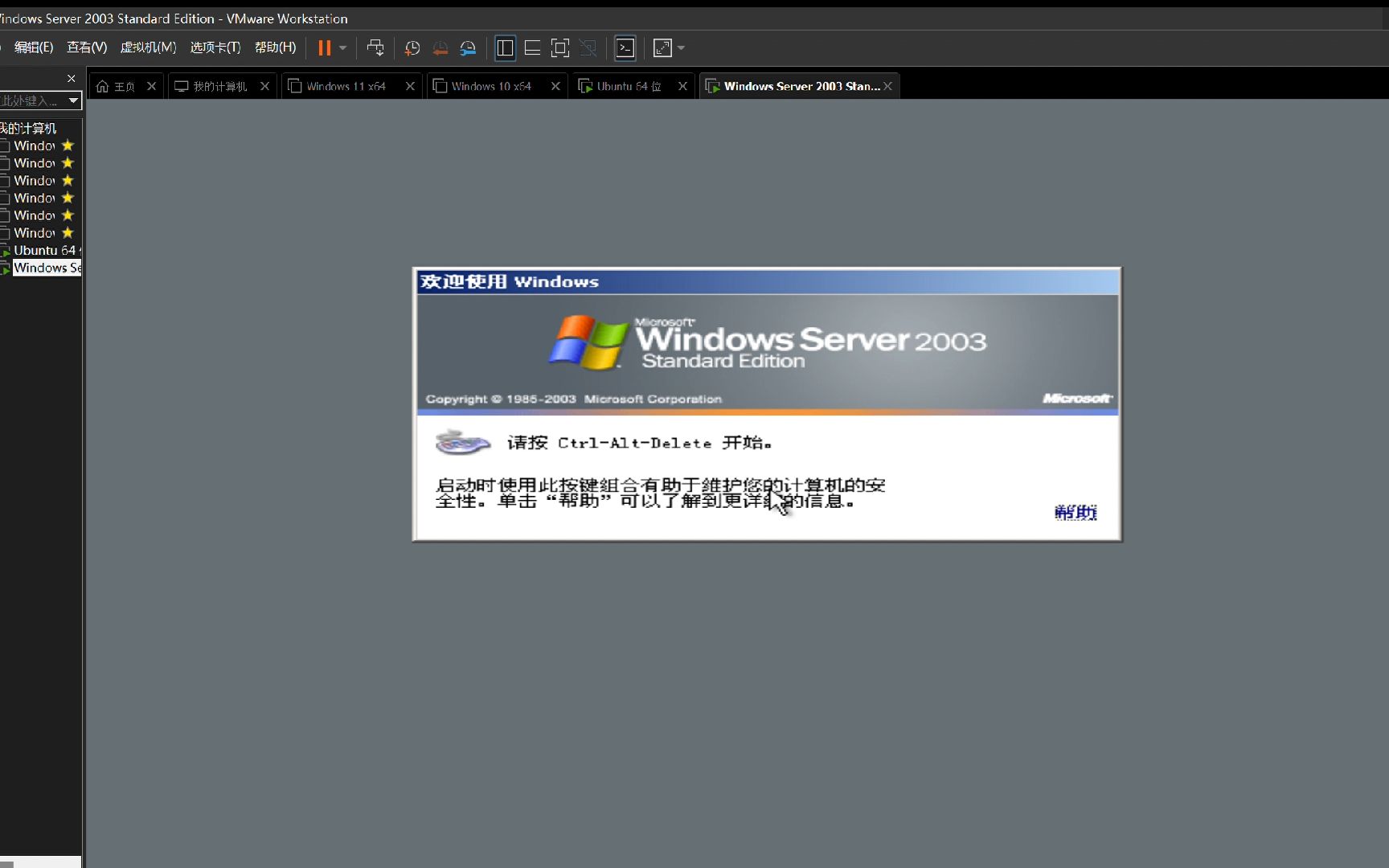Click the 欢迎使用 Windows dialog title bar
Image resolution: width=1389 pixels, height=868 pixels.
click(x=767, y=281)
